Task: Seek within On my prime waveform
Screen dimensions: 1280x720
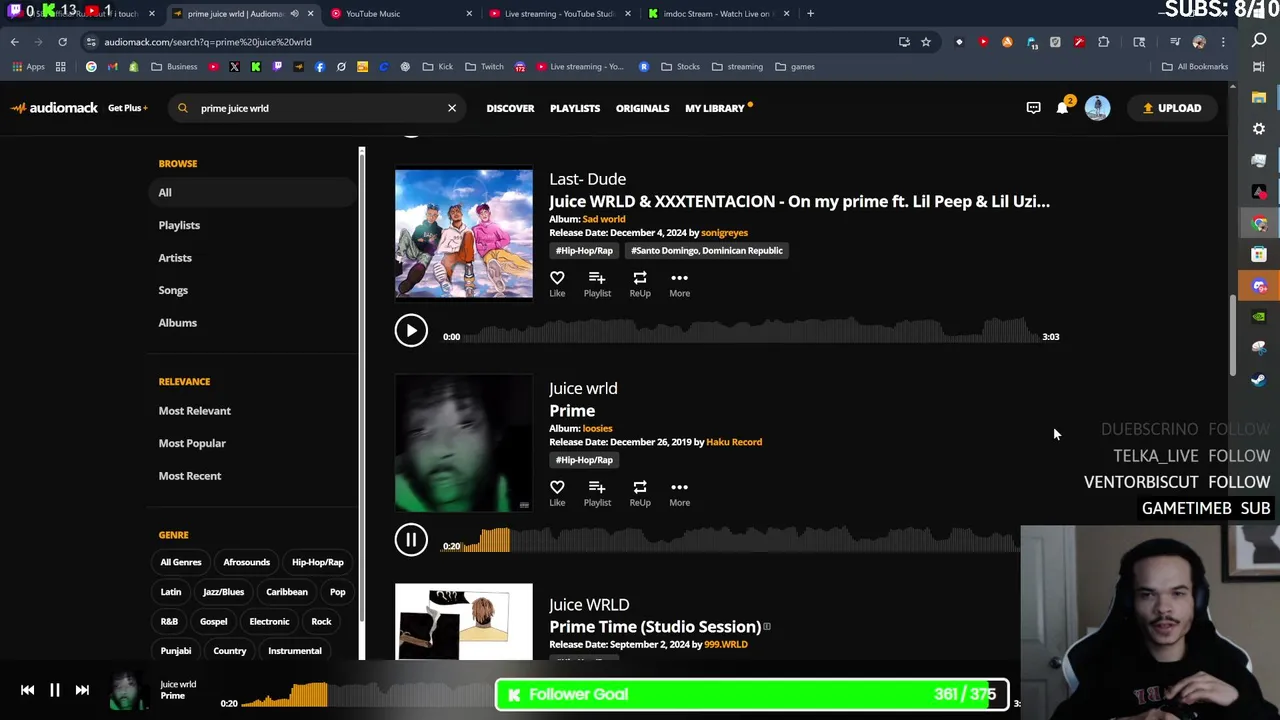Action: [x=752, y=331]
